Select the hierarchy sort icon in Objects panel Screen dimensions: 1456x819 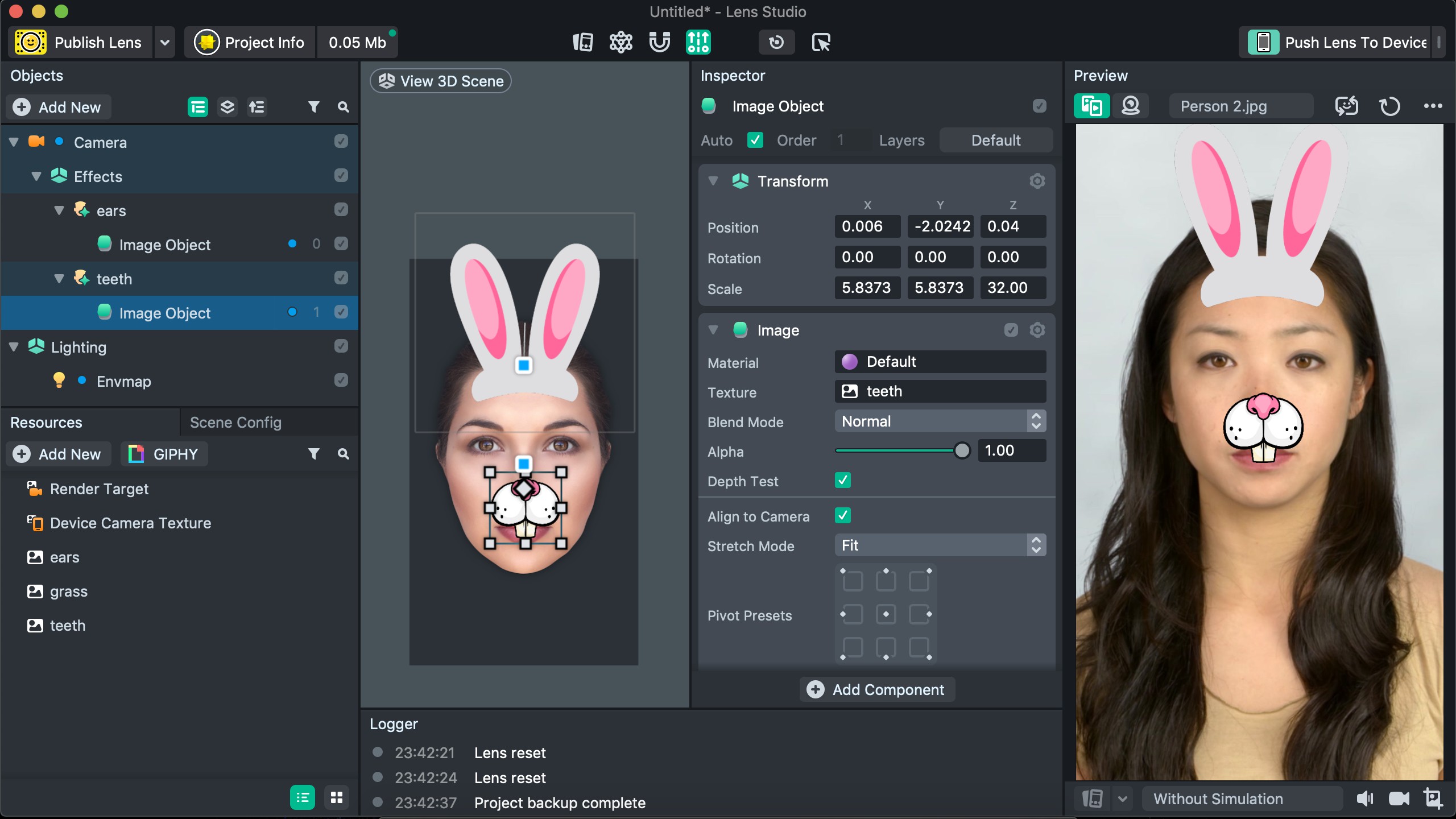pos(258,107)
